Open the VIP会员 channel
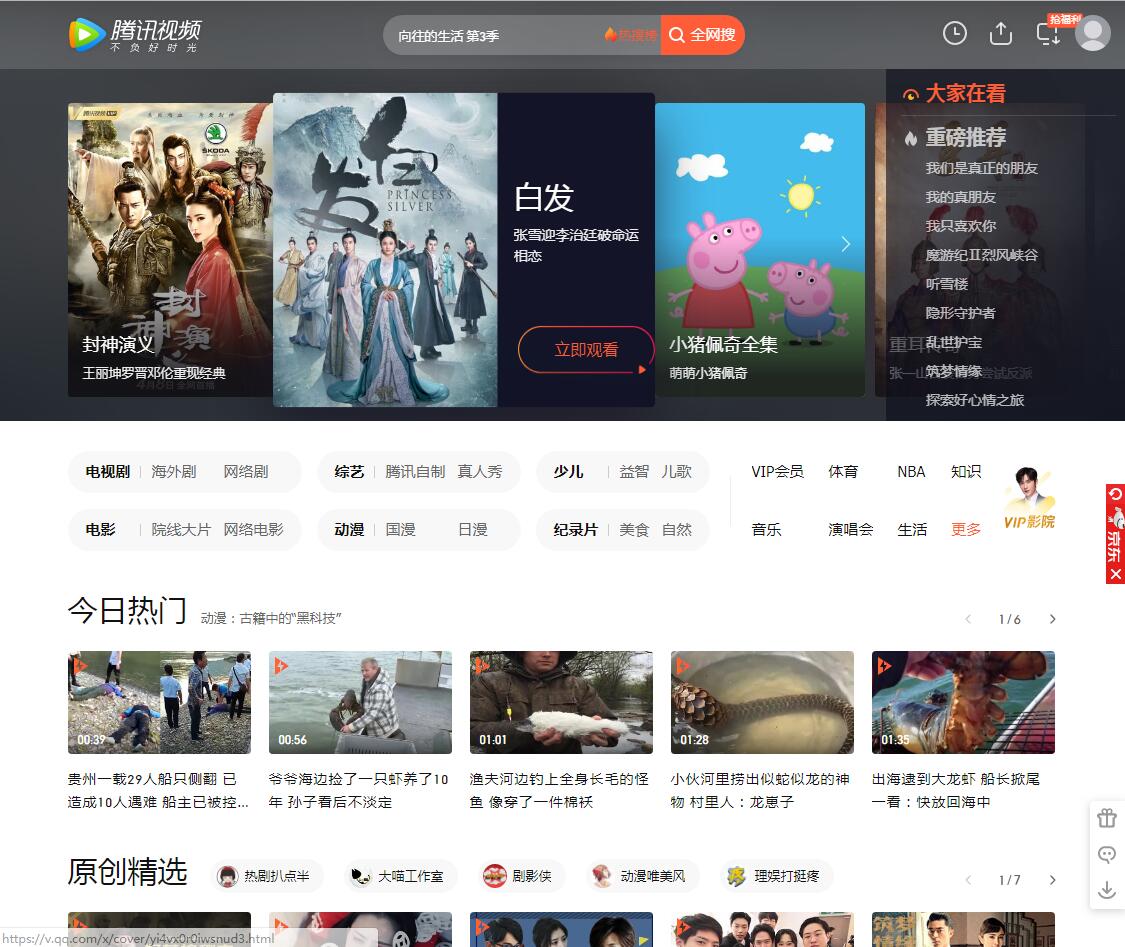The height and width of the screenshot is (947, 1125). 777,471
